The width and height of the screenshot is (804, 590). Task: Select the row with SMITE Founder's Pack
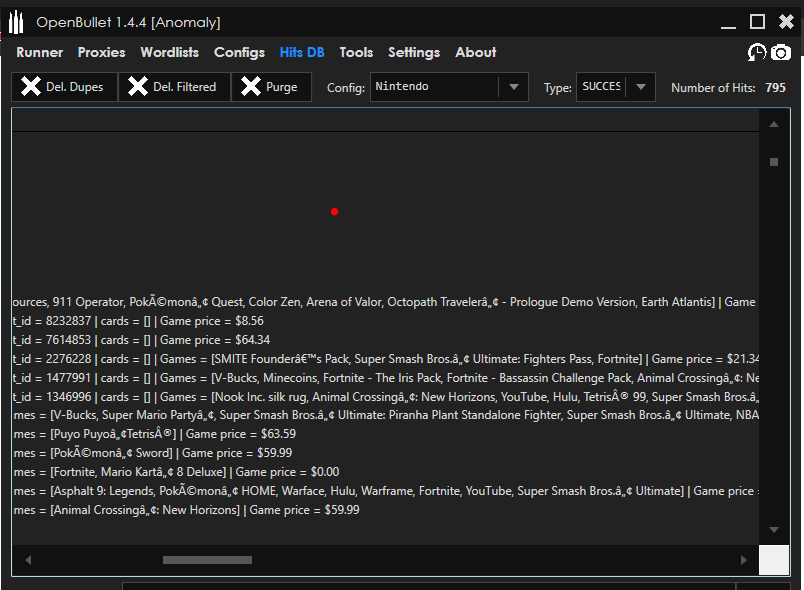(386, 359)
